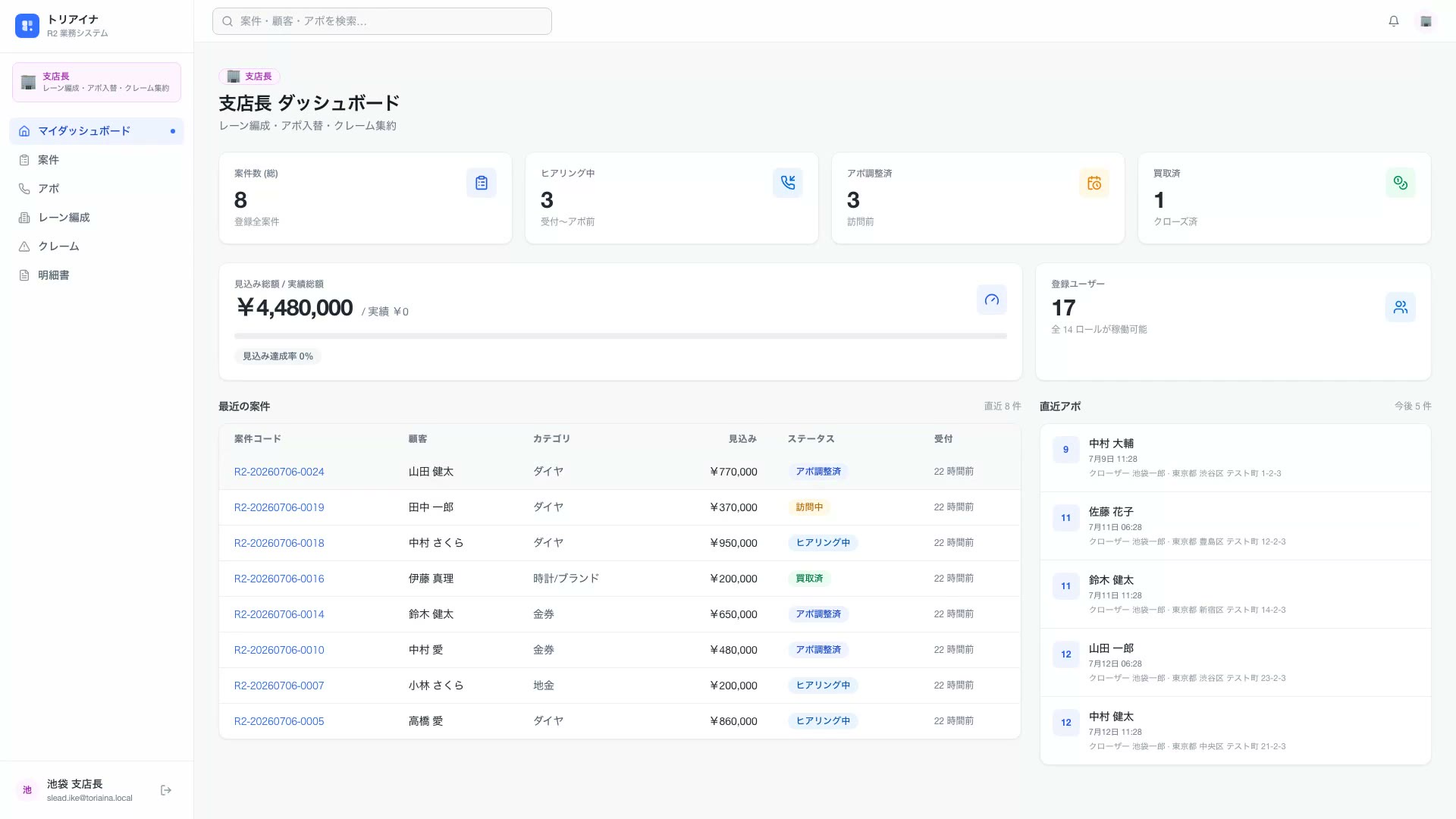The height and width of the screenshot is (819, 1456).
Task: Click the 池 avatar circle at bottom
Action: click(x=27, y=790)
